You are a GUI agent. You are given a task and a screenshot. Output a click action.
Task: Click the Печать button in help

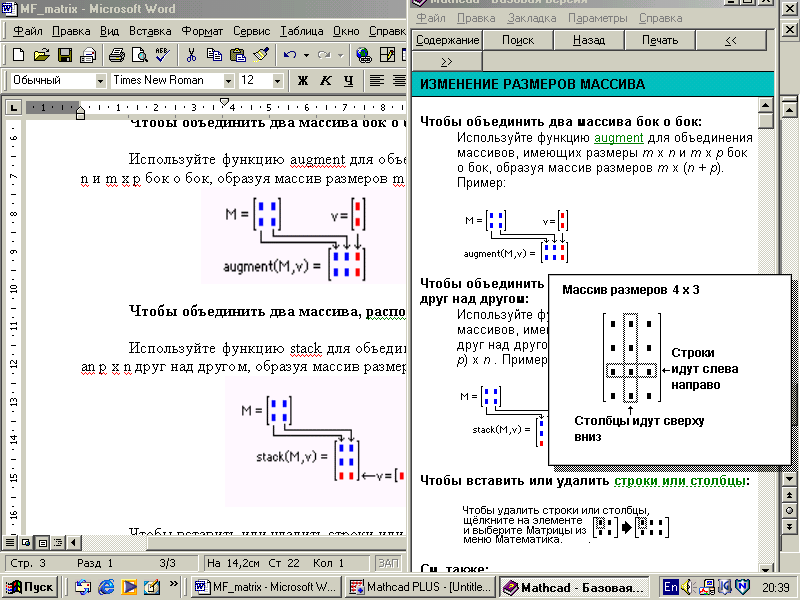coord(660,40)
